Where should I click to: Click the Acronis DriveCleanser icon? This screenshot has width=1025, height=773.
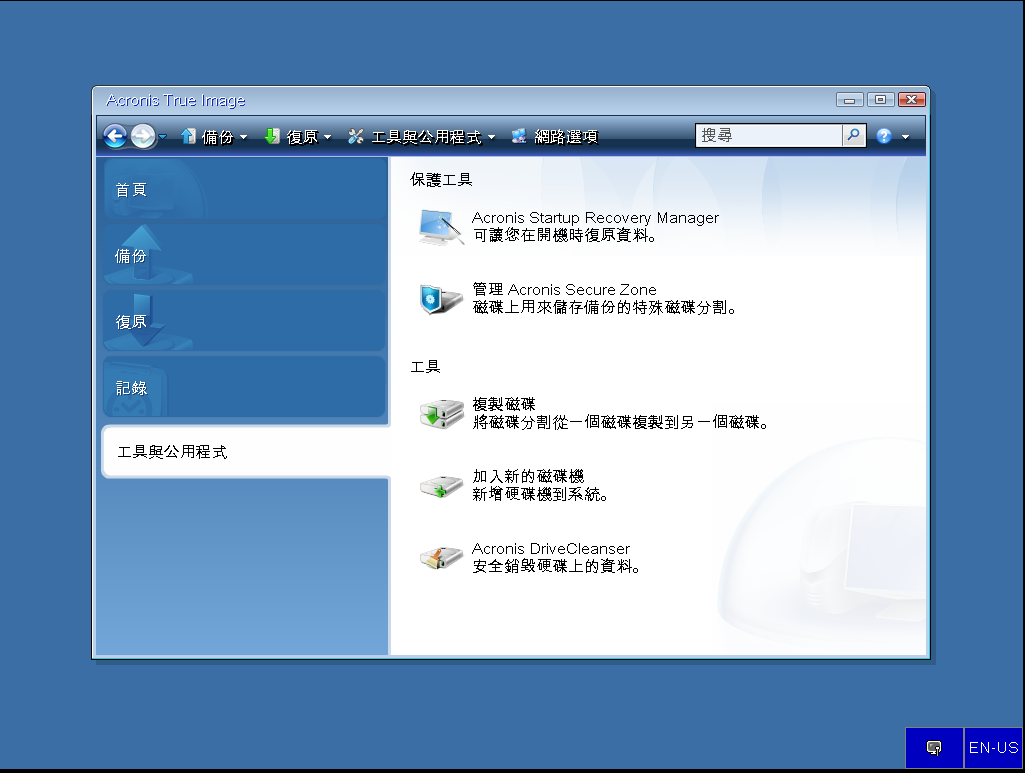[x=440, y=558]
